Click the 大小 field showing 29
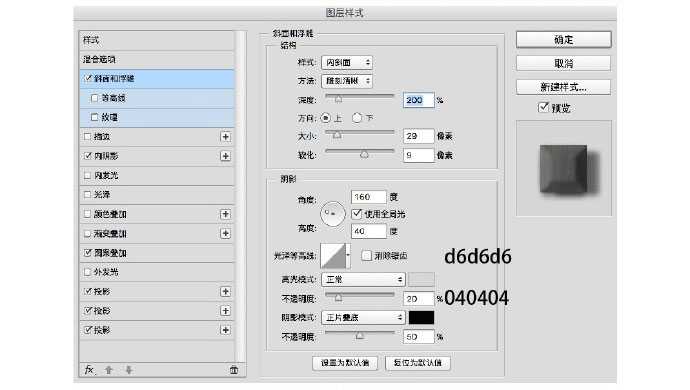Viewport: 690px width, 390px height. click(x=418, y=136)
